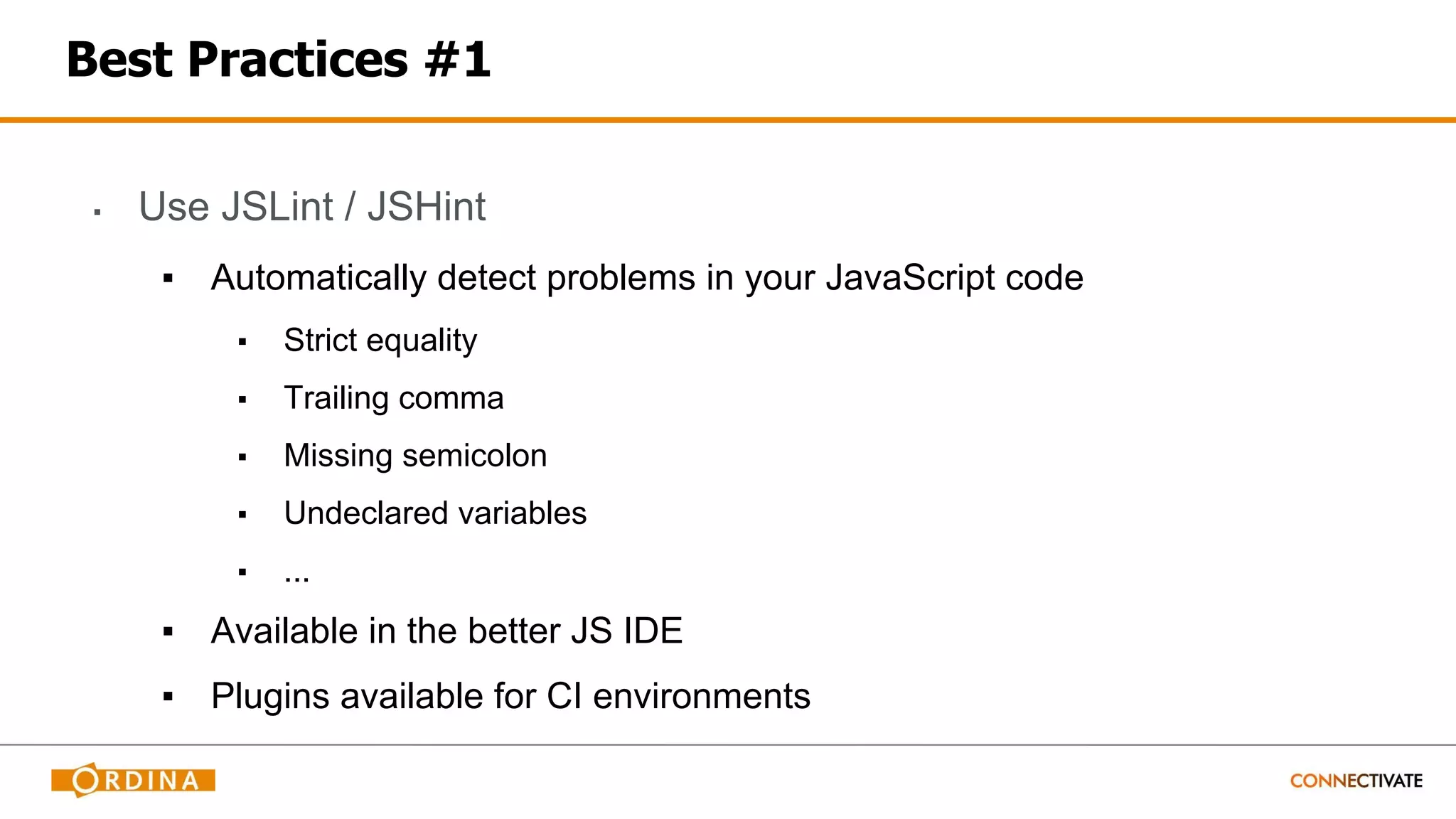Click the Ordina logo
Viewport: 1456px width, 819px height.
[x=133, y=780]
